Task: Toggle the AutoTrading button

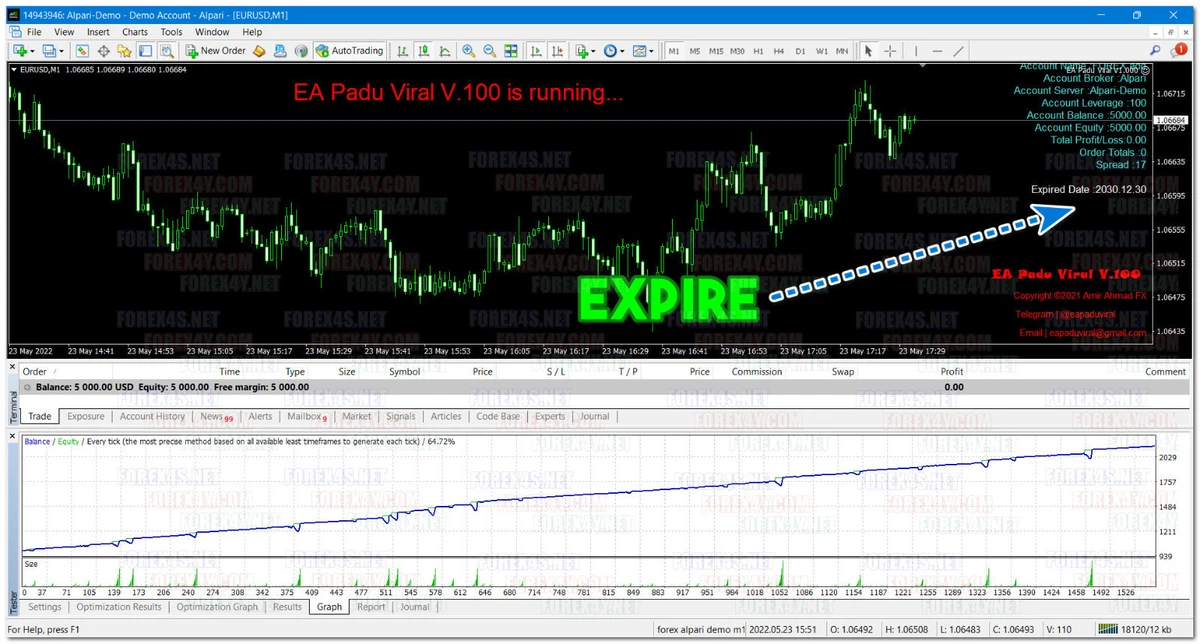Action: [x=349, y=51]
